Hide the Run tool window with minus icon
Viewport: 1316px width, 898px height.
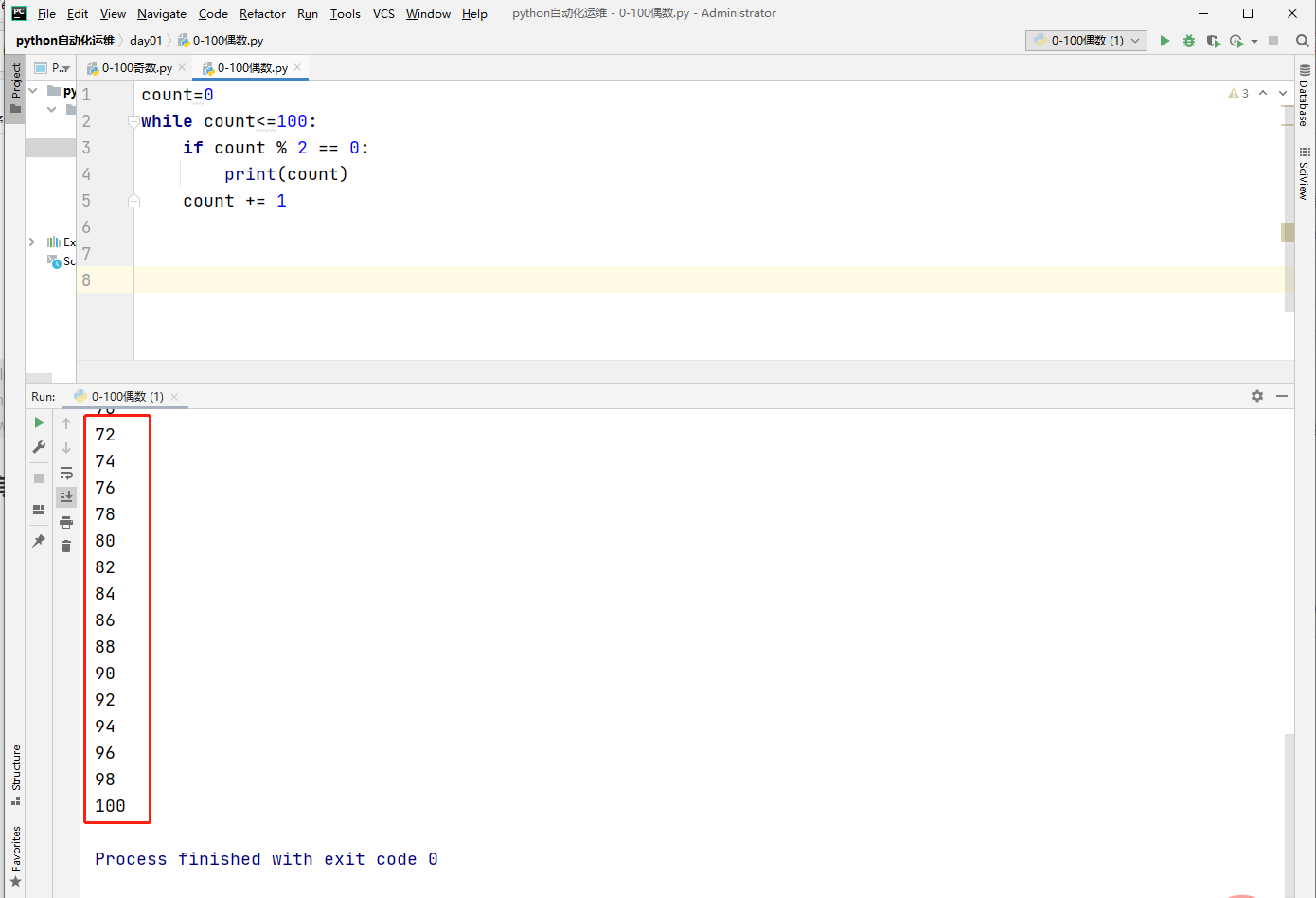(x=1282, y=396)
